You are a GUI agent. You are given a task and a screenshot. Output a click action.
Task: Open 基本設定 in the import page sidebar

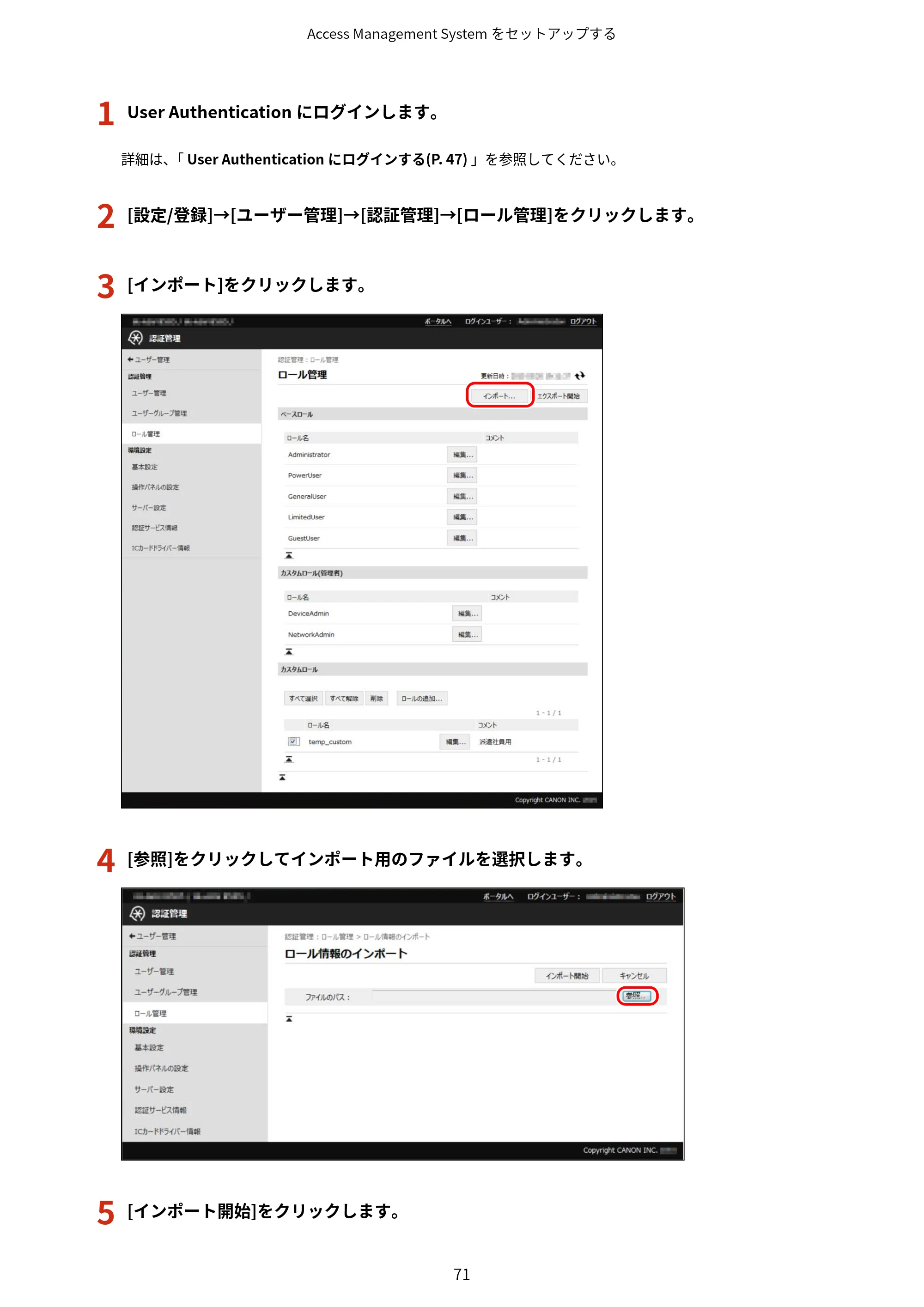(149, 1047)
